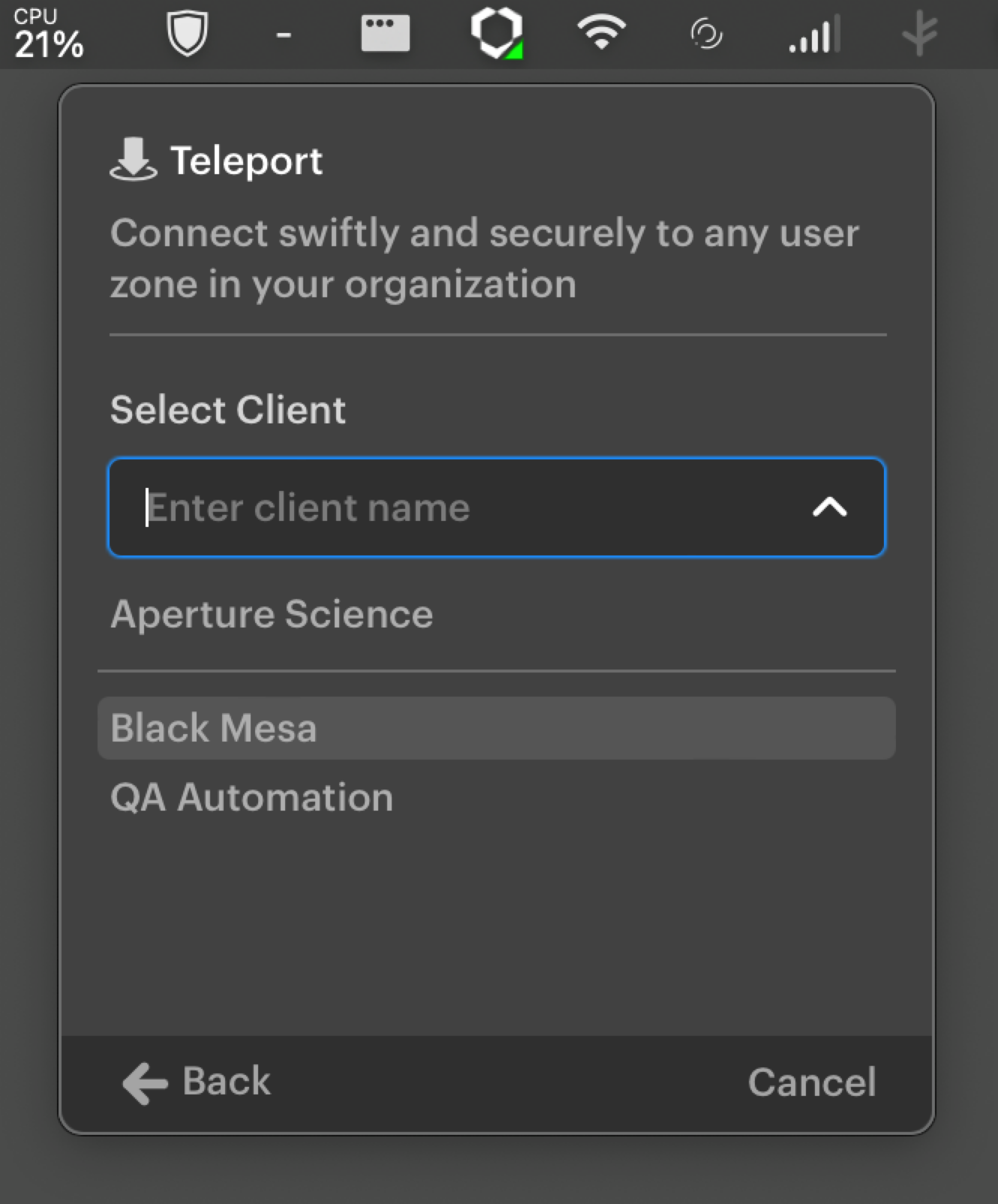Click the dash icon in the menu bar
This screenshot has height=1204, width=998.
[x=283, y=35]
